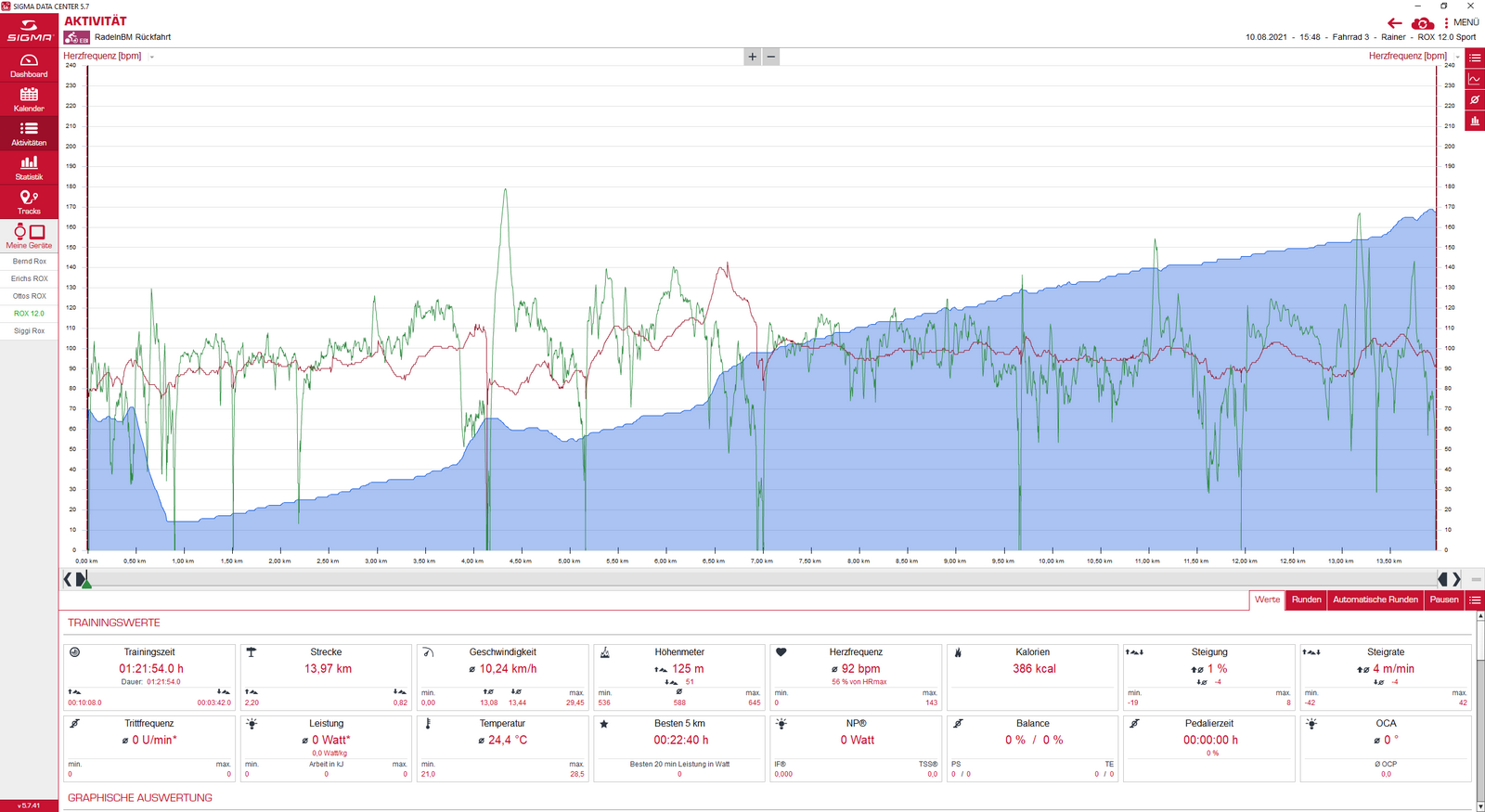Viewport: 1485px width, 812px height.
Task: Go to the Kalender view
Action: (x=29, y=99)
